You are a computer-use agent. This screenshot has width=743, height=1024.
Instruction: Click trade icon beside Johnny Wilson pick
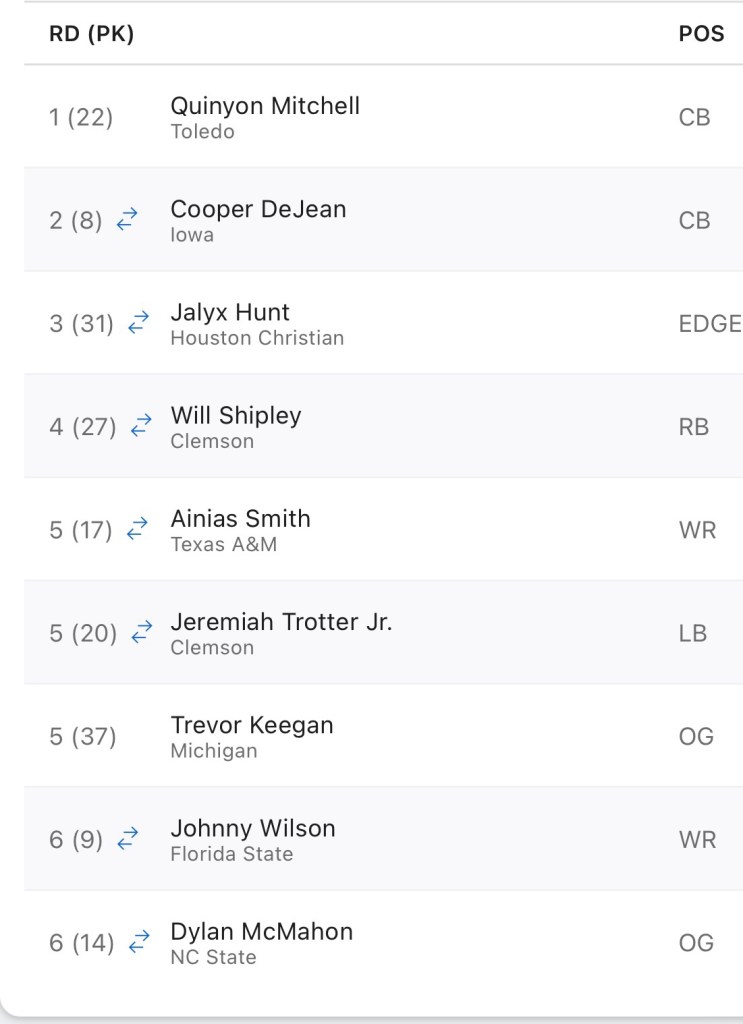point(127,839)
